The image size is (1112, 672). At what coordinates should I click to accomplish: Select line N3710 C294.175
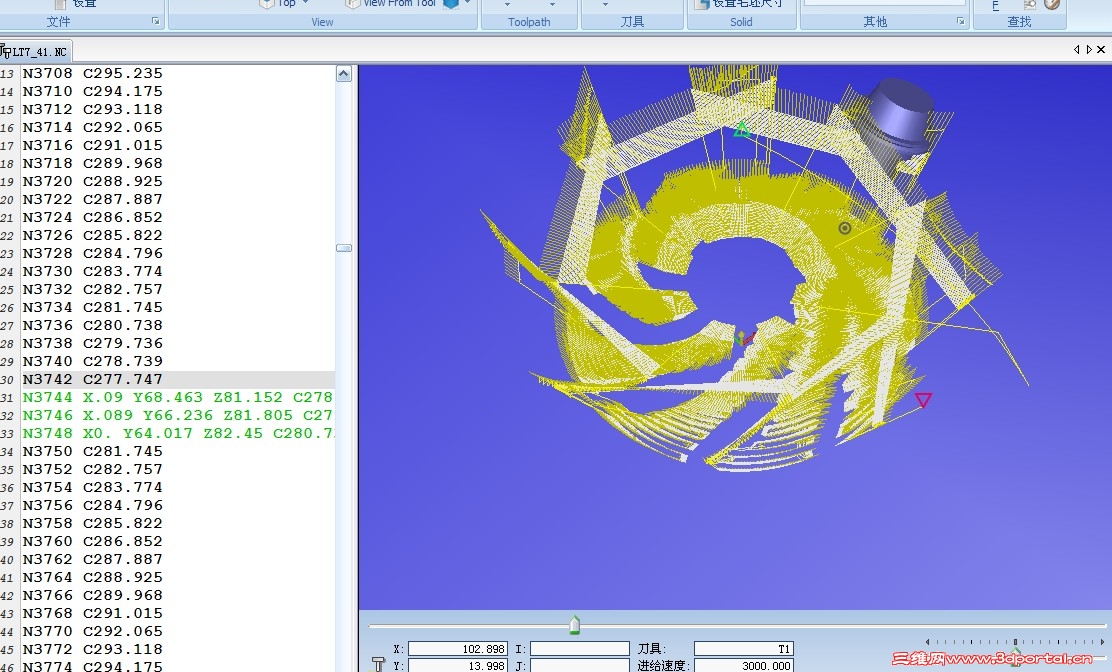click(x=92, y=91)
